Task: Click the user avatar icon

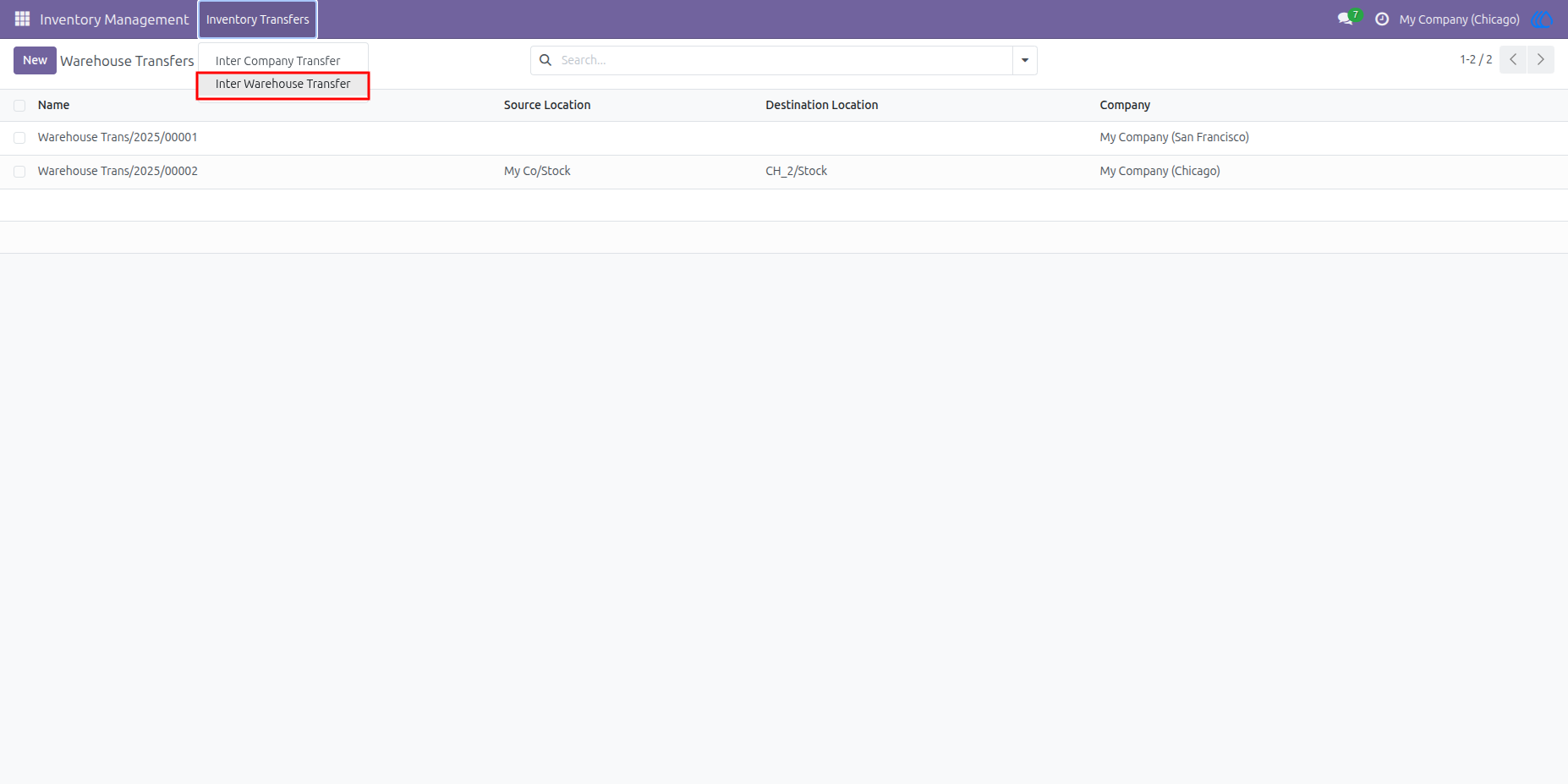Action: point(1542,19)
